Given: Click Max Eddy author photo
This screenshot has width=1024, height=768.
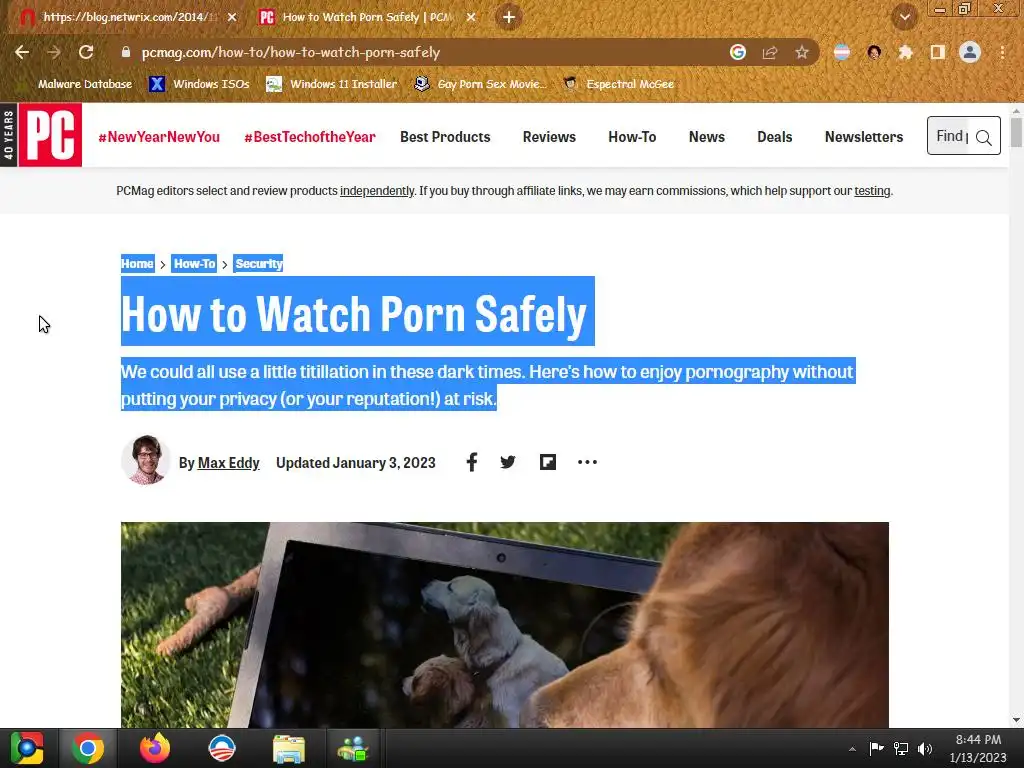Looking at the screenshot, I should tap(146, 460).
